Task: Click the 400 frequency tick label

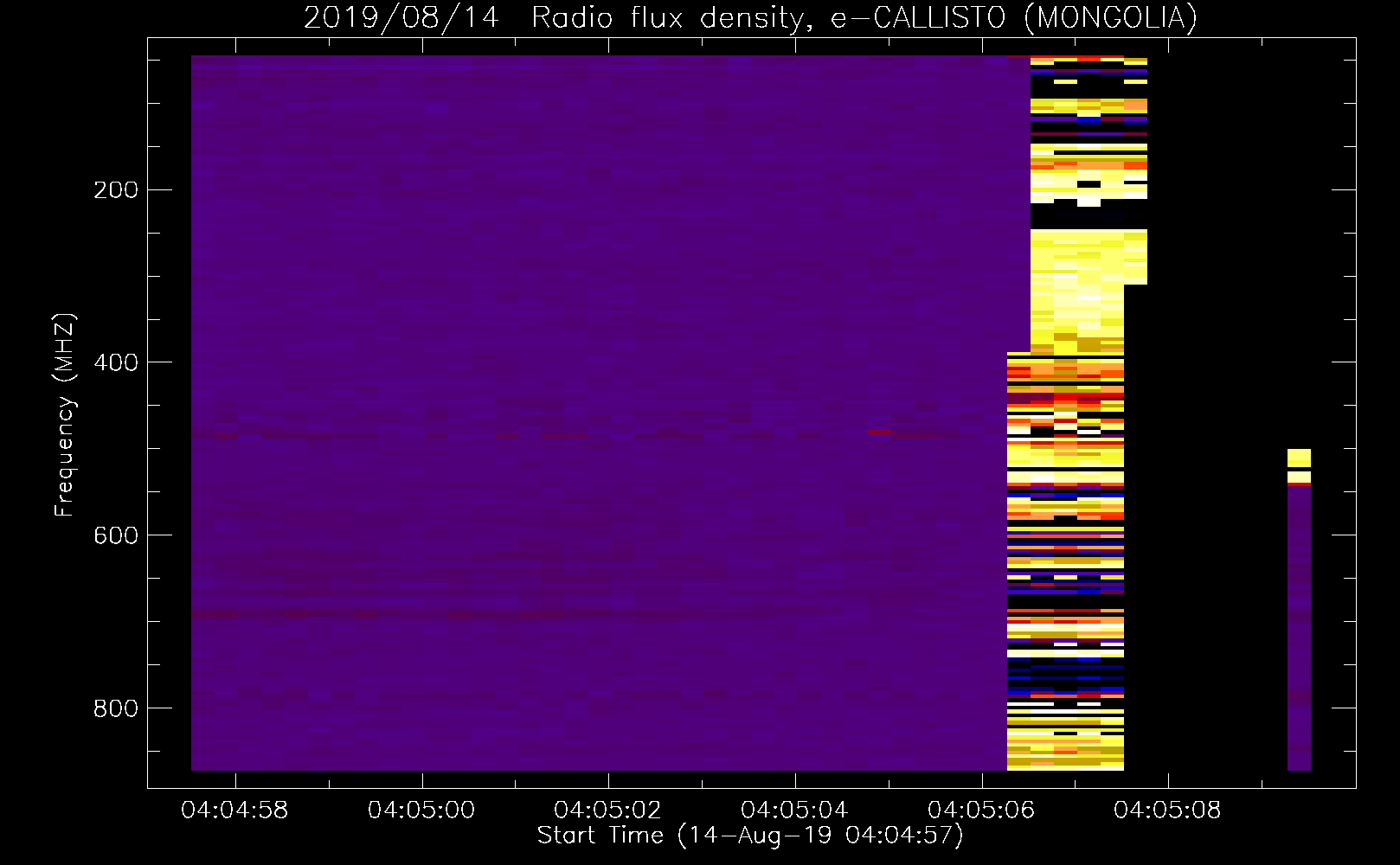Action: coord(116,362)
